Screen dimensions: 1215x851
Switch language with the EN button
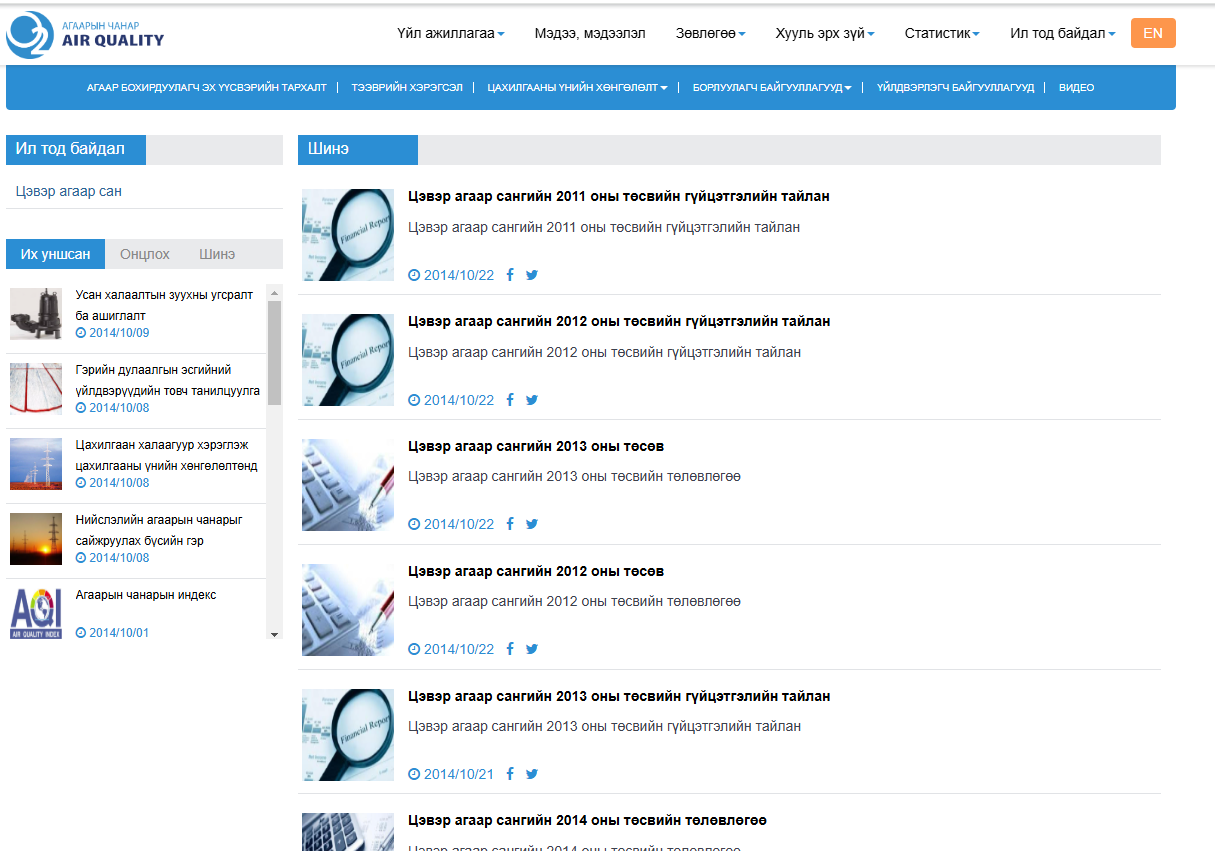1153,33
